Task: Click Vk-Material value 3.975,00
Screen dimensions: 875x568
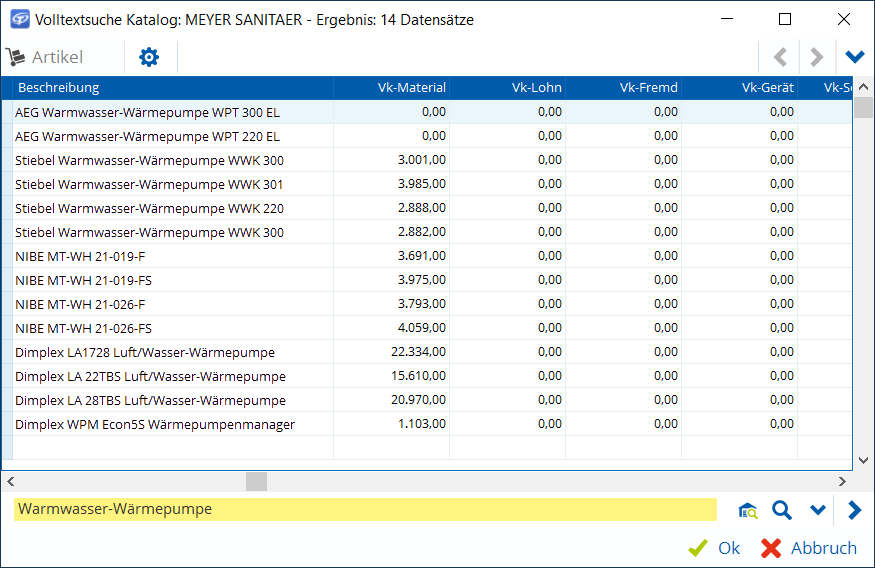Action: point(422,280)
